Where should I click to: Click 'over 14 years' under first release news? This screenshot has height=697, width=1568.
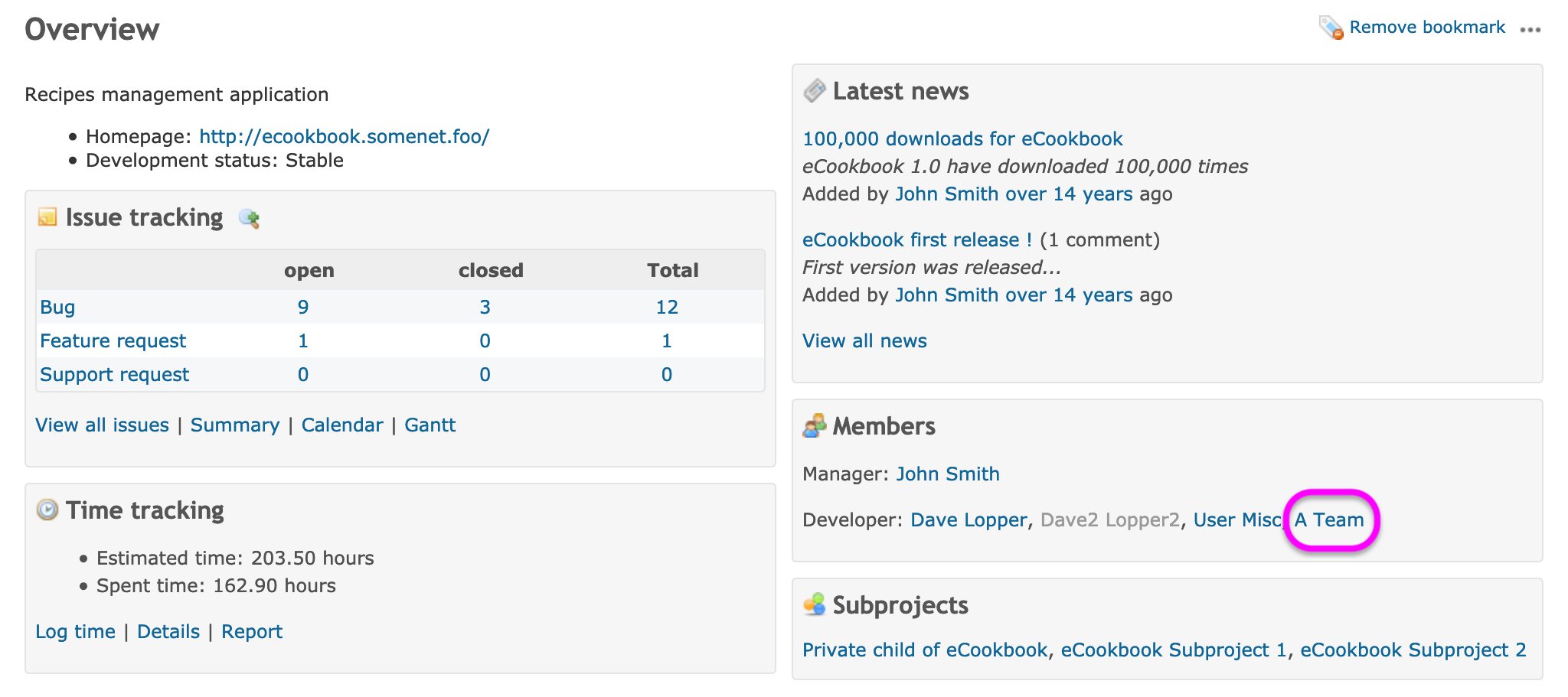[1069, 295]
